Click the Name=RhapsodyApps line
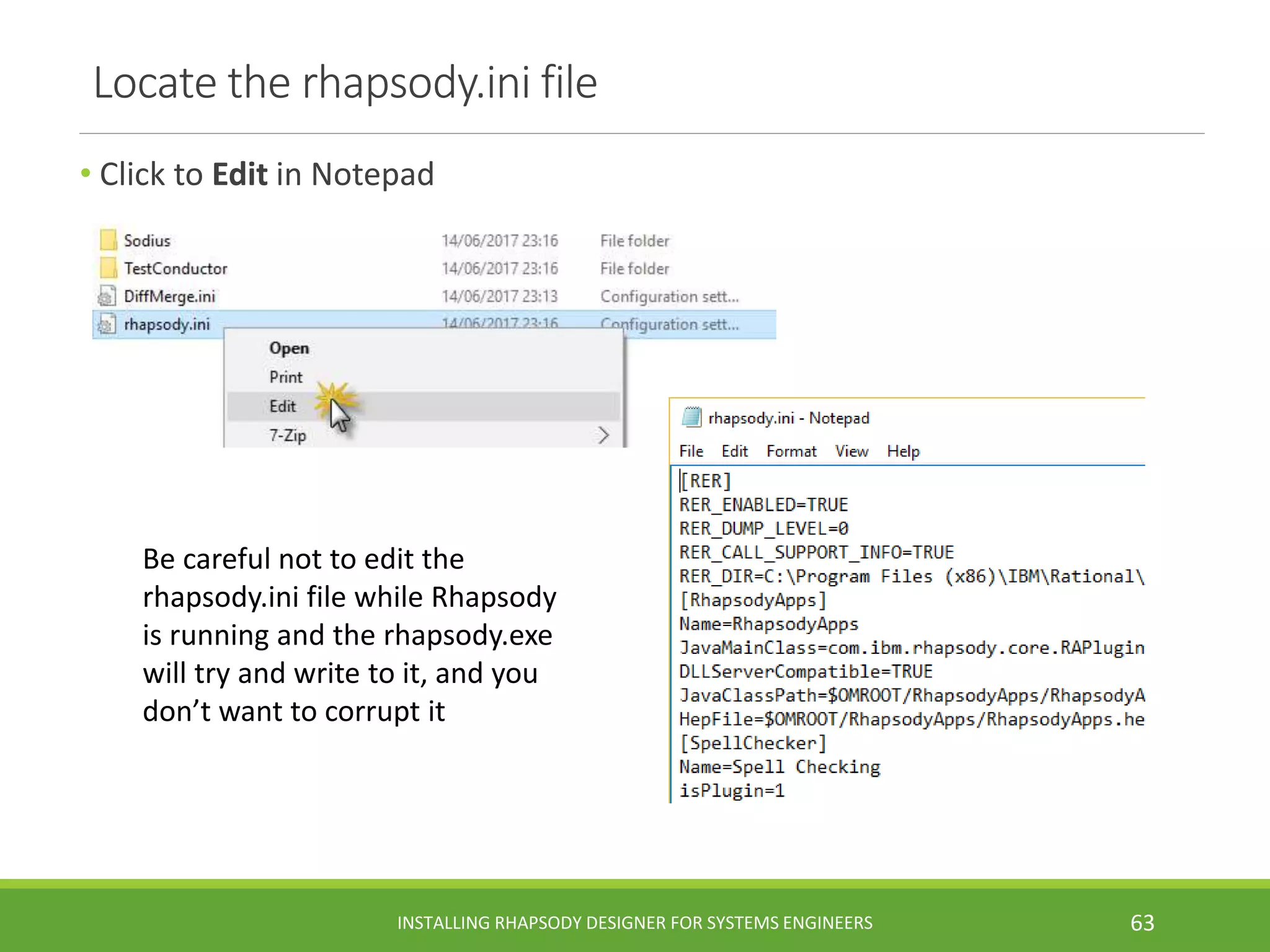This screenshot has width=1270, height=952. coord(769,624)
